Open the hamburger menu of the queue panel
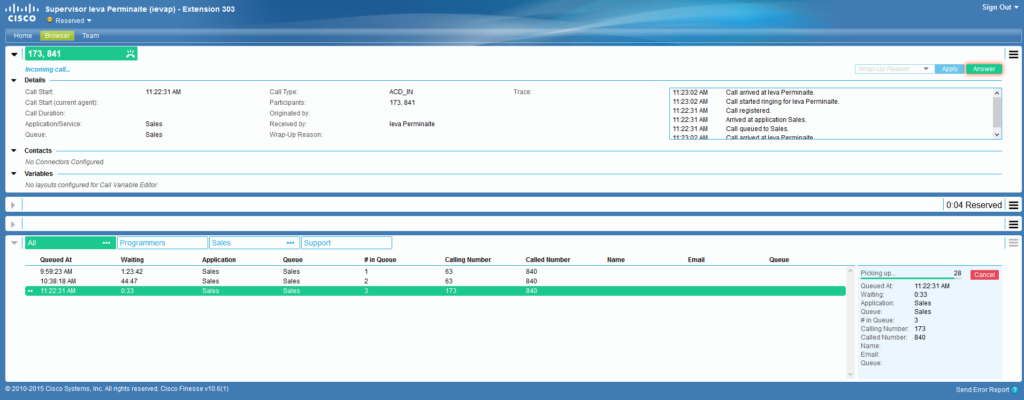 (1013, 242)
